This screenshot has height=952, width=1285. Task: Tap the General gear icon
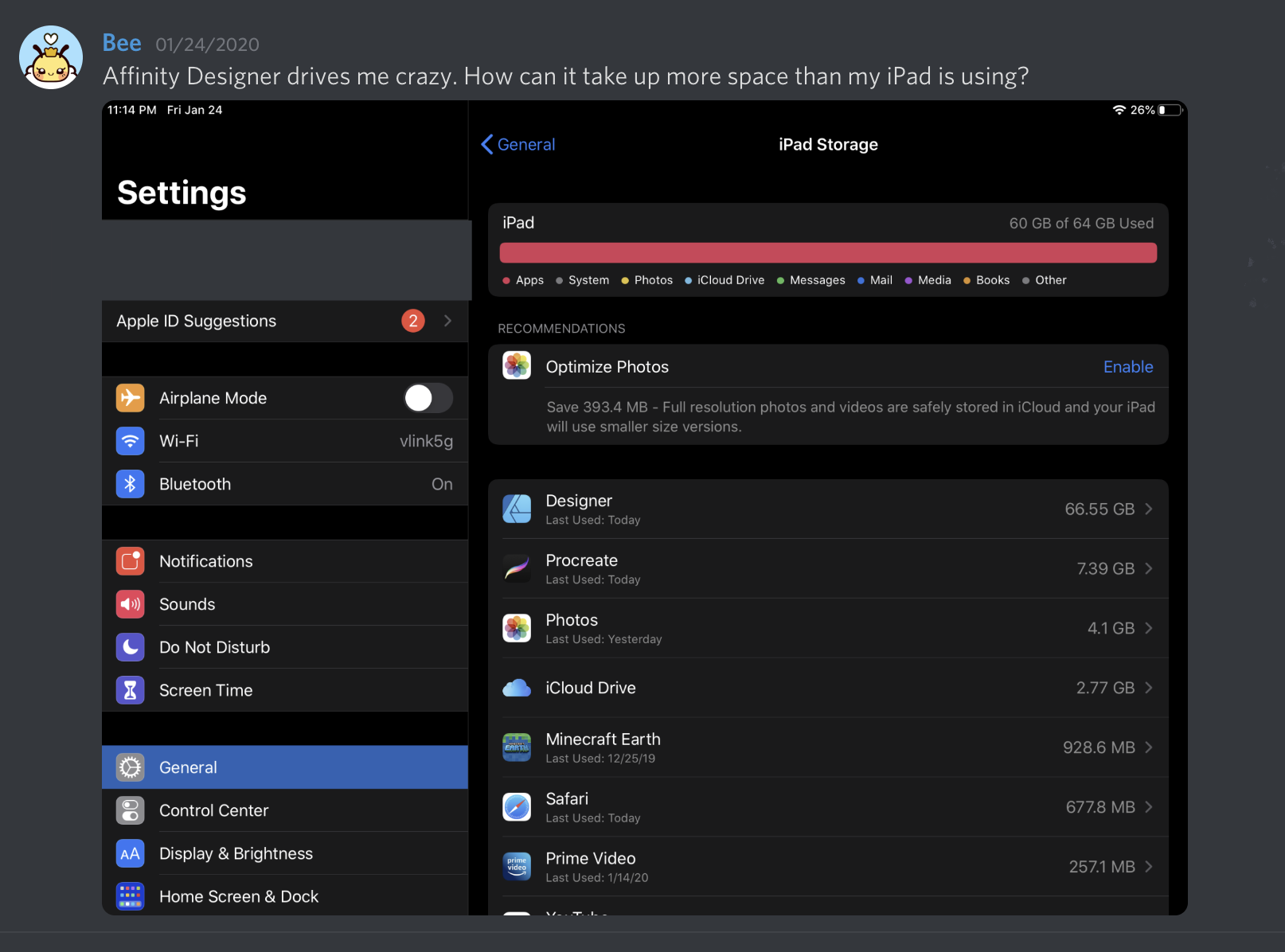coord(131,767)
